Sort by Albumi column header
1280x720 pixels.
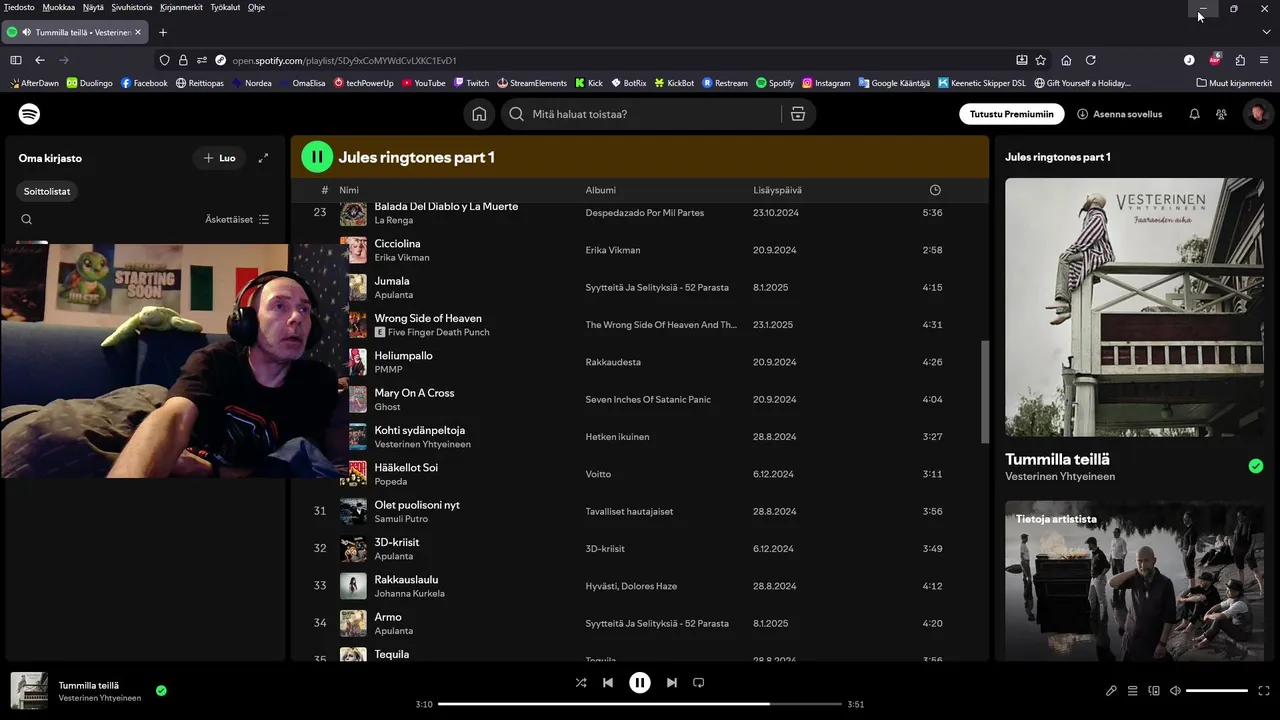pyautogui.click(x=600, y=190)
